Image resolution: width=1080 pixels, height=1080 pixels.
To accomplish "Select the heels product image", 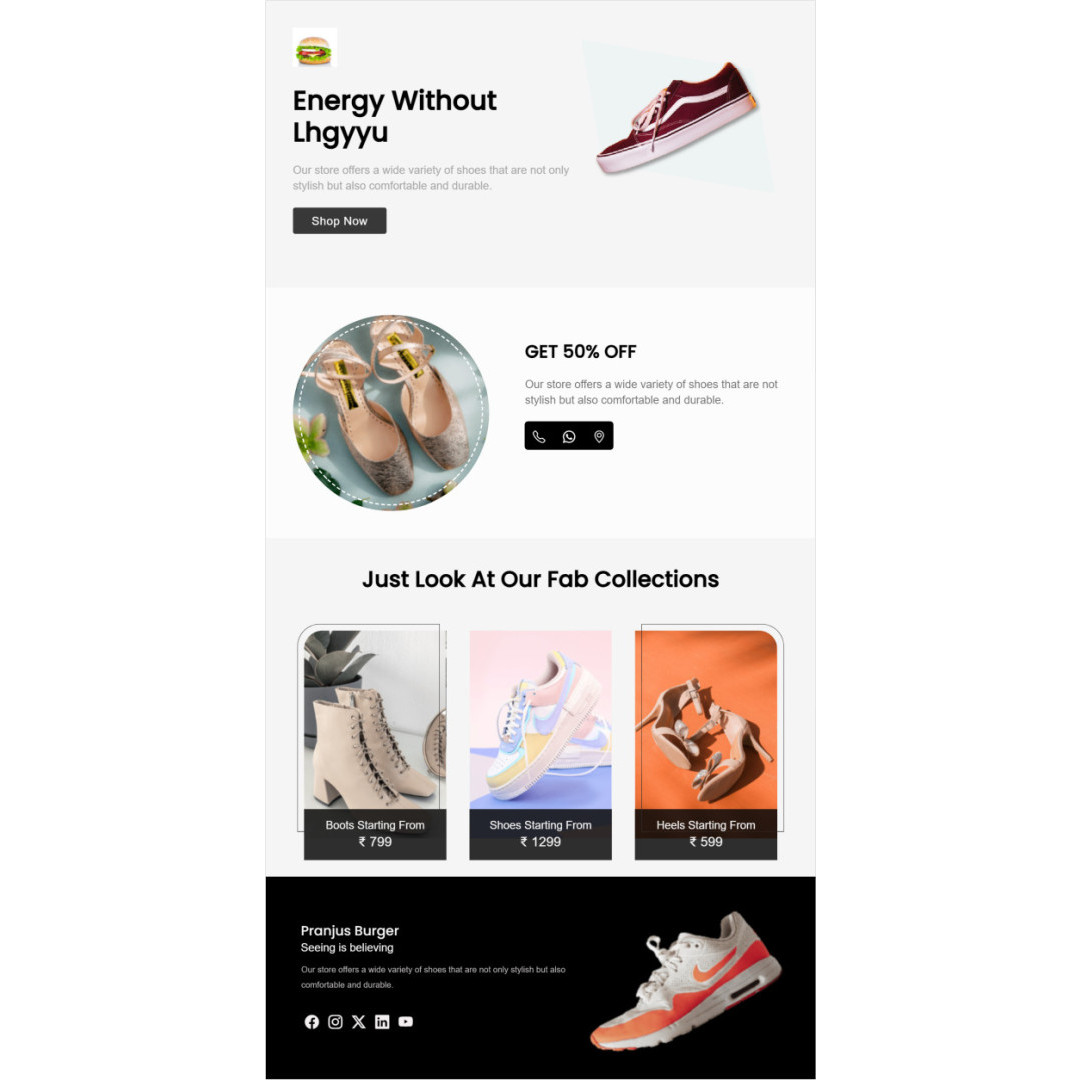I will pos(706,720).
